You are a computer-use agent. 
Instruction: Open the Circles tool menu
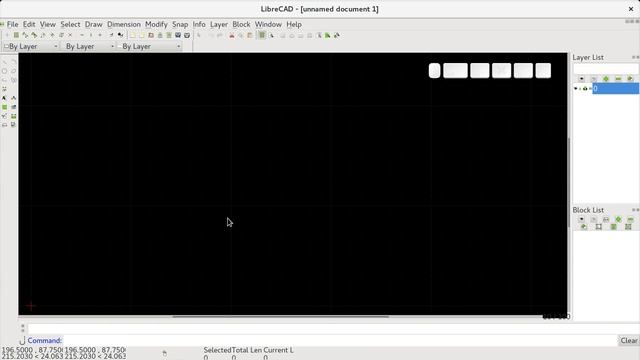pos(4,71)
